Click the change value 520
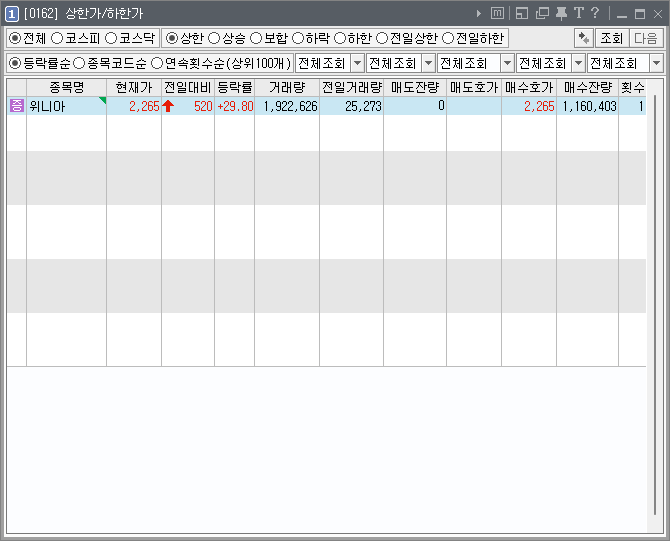The image size is (670, 541). (203, 106)
